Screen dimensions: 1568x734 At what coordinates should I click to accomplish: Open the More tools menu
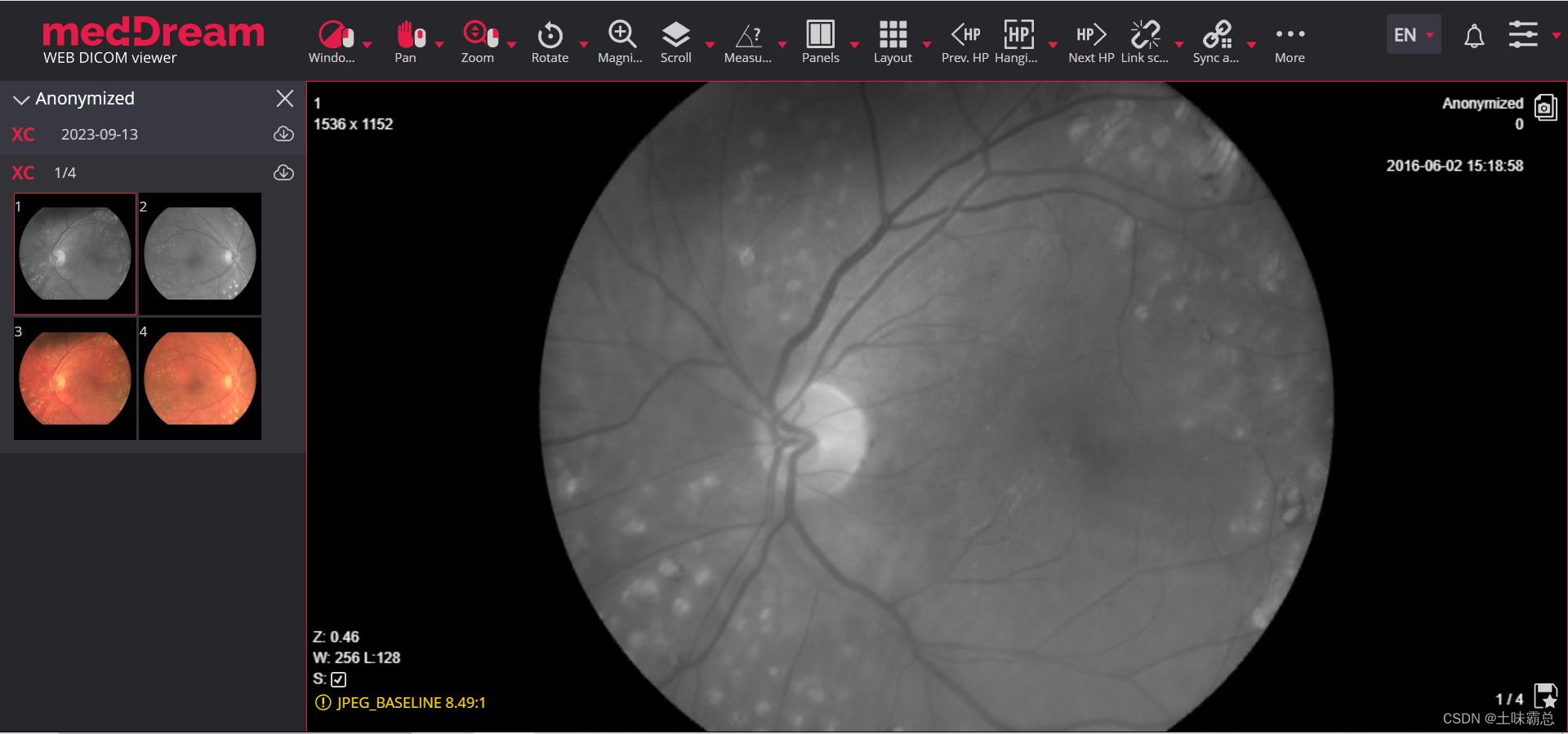click(x=1290, y=42)
